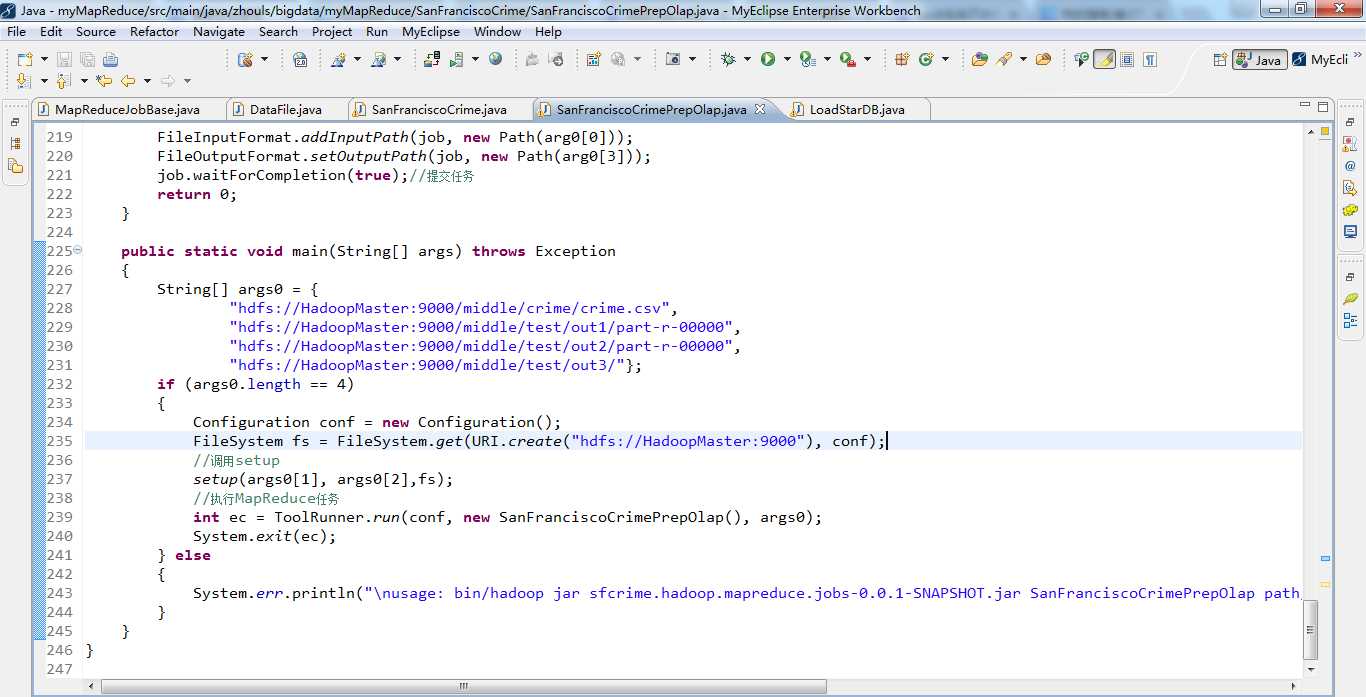
Task: Click the green Run button icon
Action: tap(768, 59)
